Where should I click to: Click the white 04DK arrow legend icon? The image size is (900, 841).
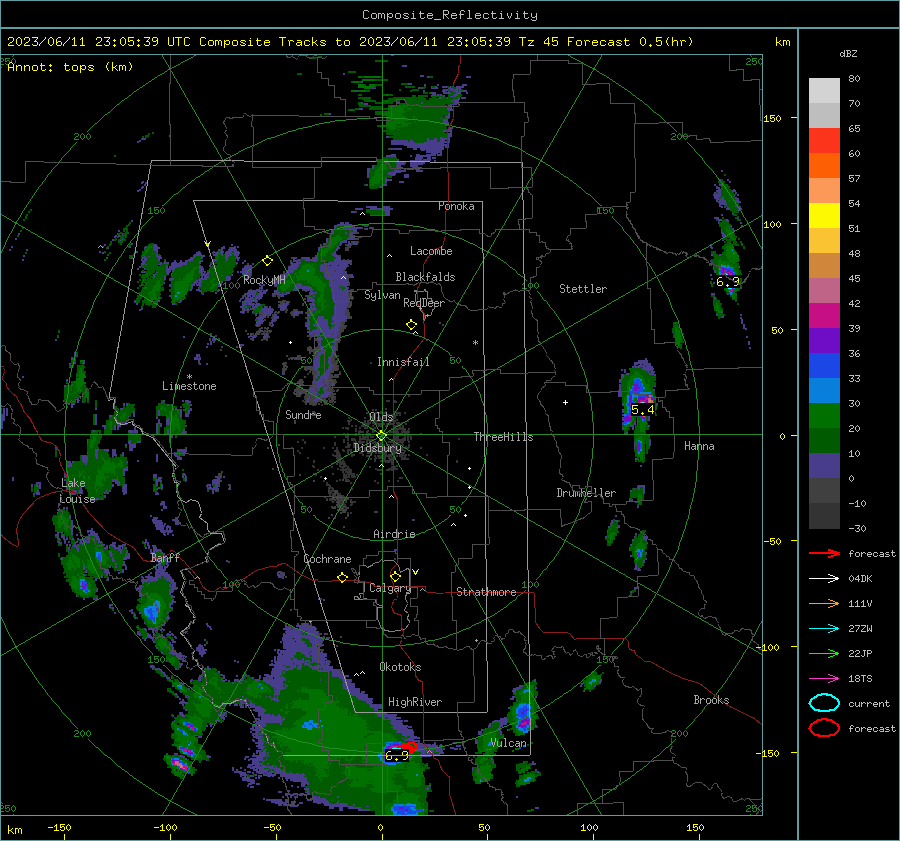tap(824, 579)
